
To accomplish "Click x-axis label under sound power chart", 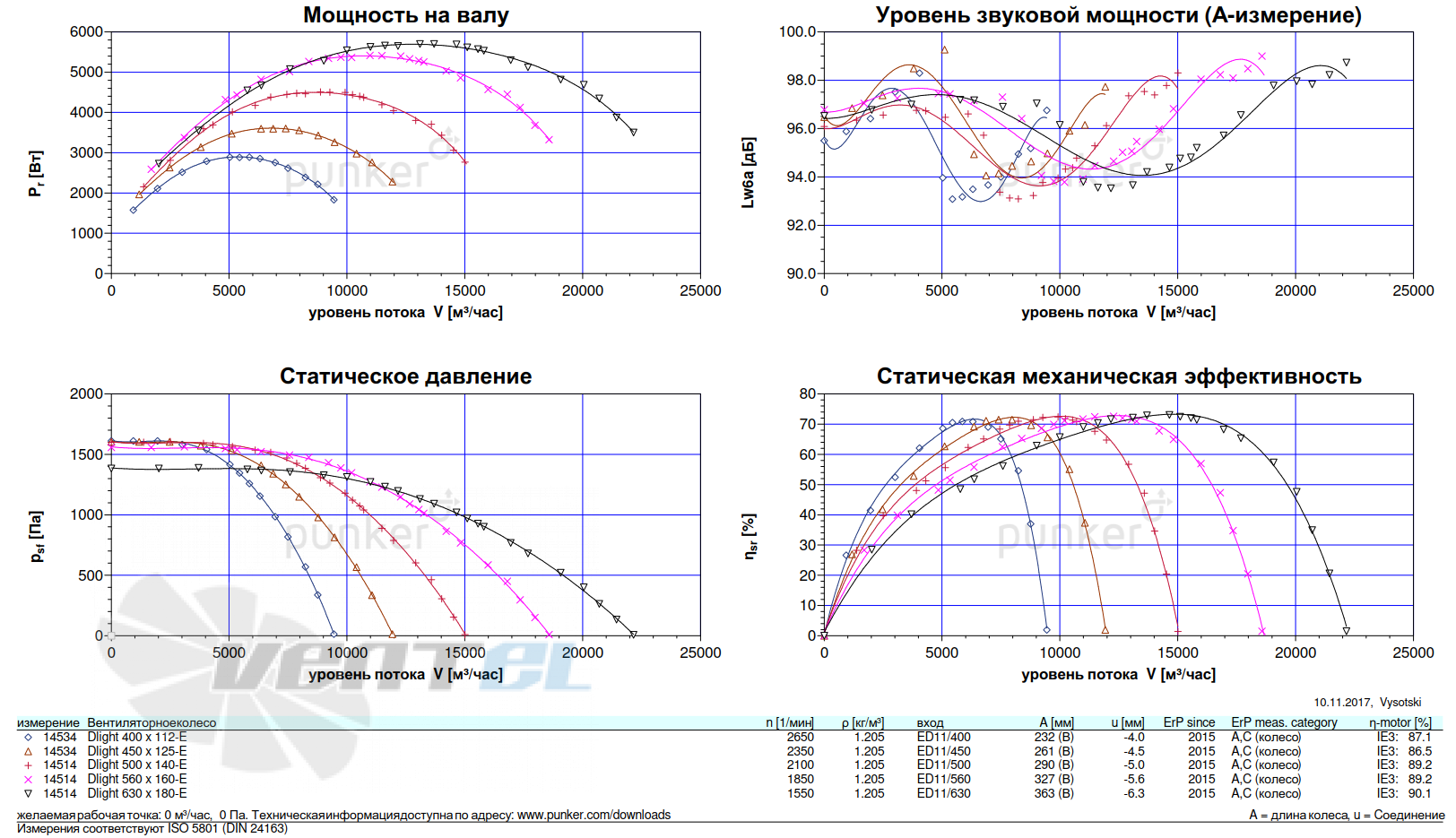I will point(1118,313).
